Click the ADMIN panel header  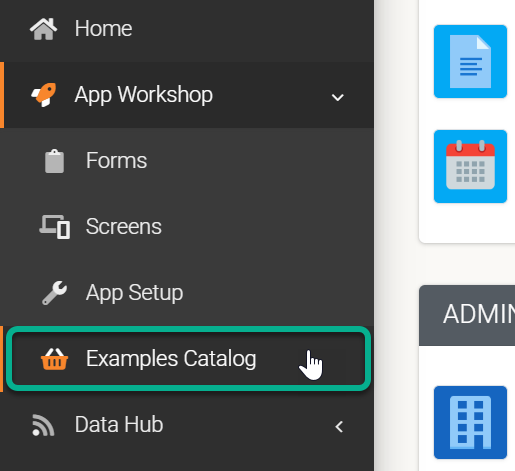[467, 315]
